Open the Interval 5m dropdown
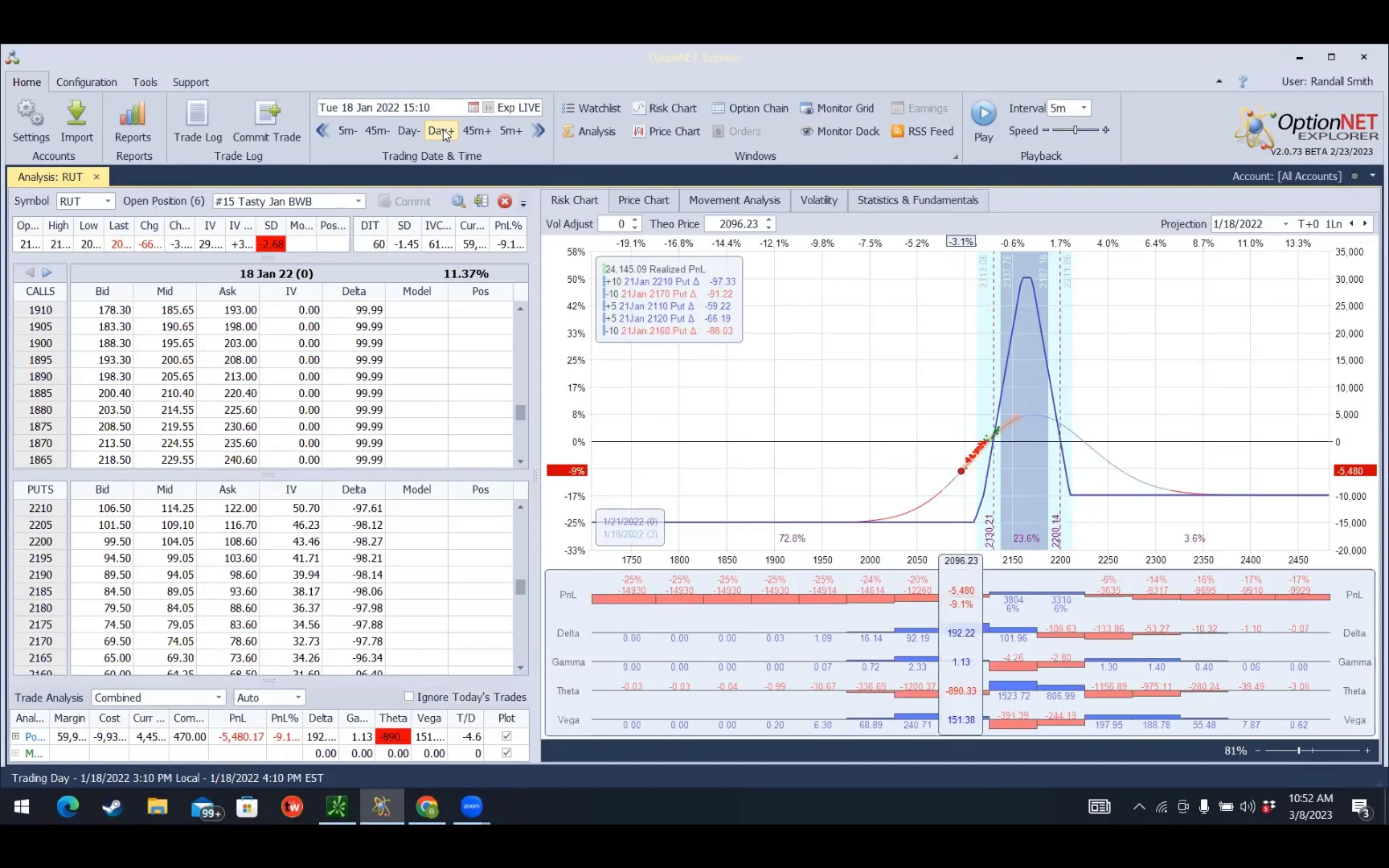 1084,108
